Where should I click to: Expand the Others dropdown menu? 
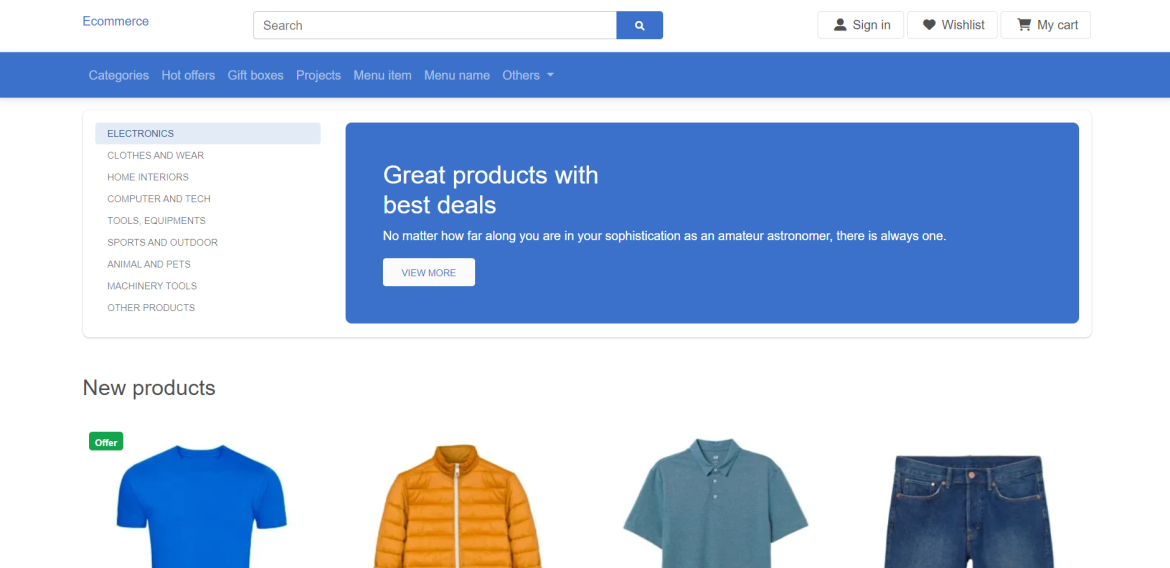pos(528,75)
